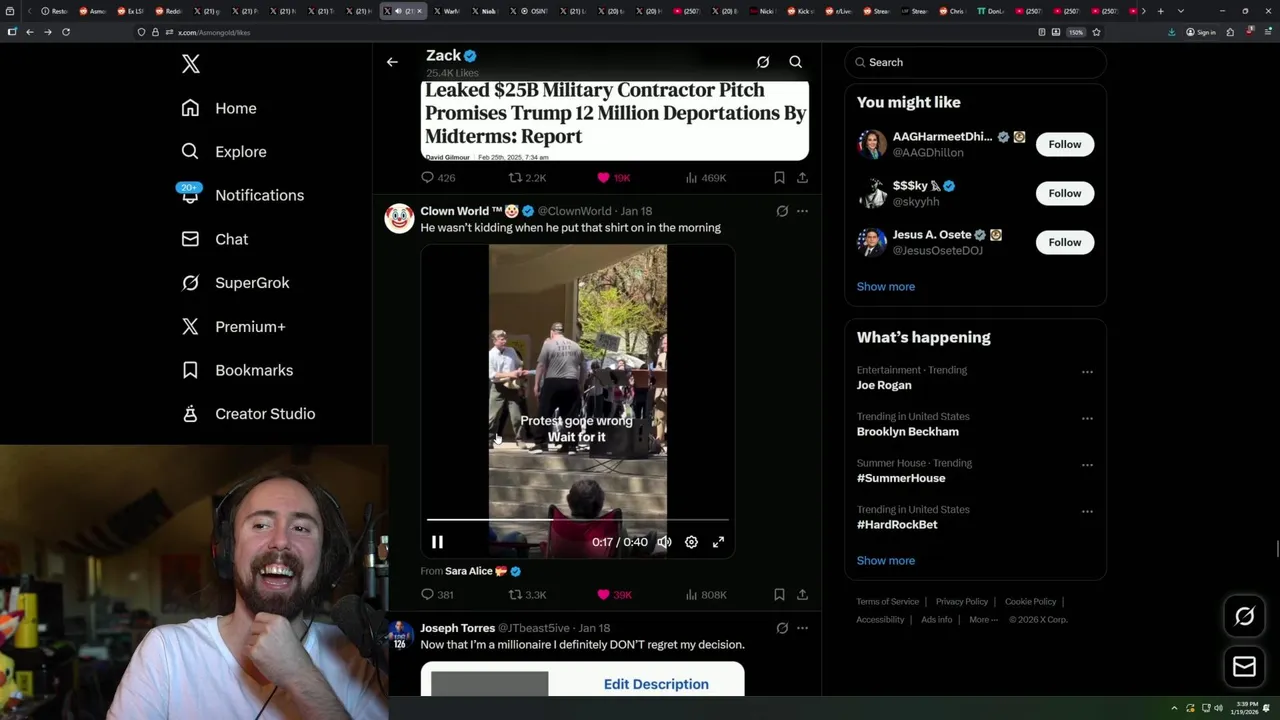1280x720 pixels.
Task: Show more suggested accounts
Action: pyautogui.click(x=886, y=287)
